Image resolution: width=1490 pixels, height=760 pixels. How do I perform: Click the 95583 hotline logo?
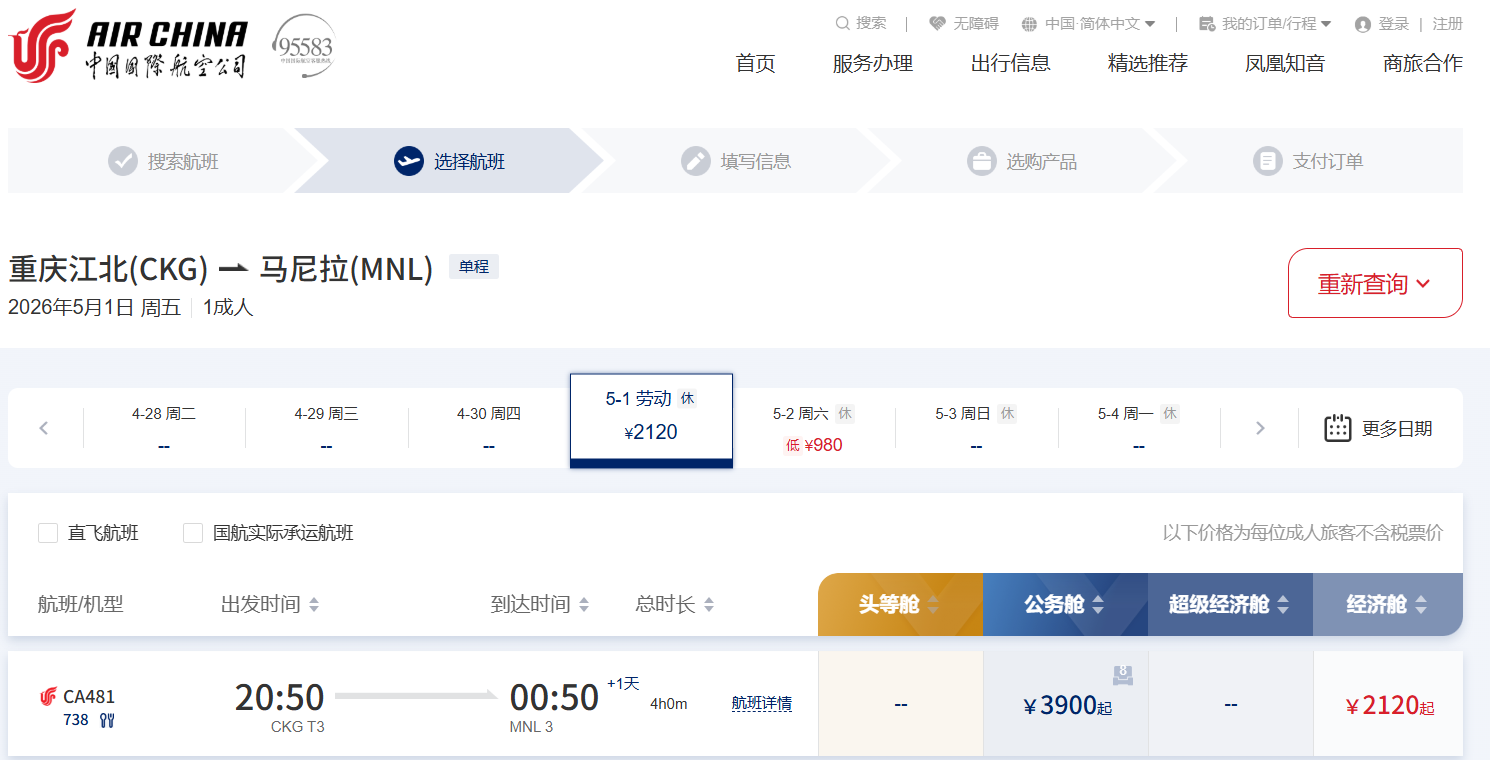[305, 46]
